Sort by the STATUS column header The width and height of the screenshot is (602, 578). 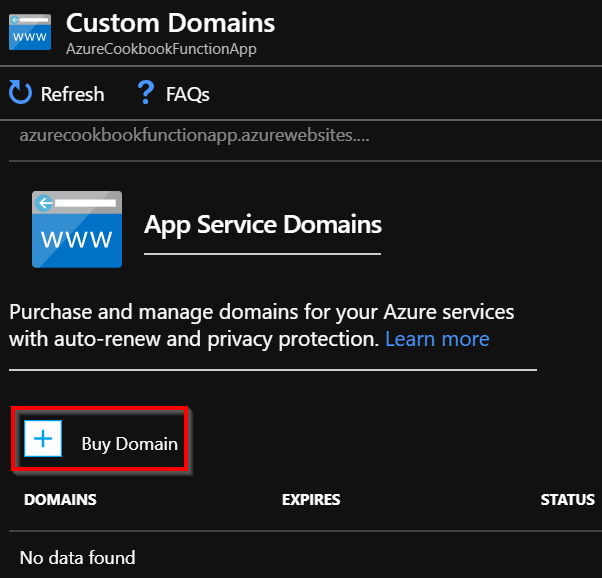point(567,500)
